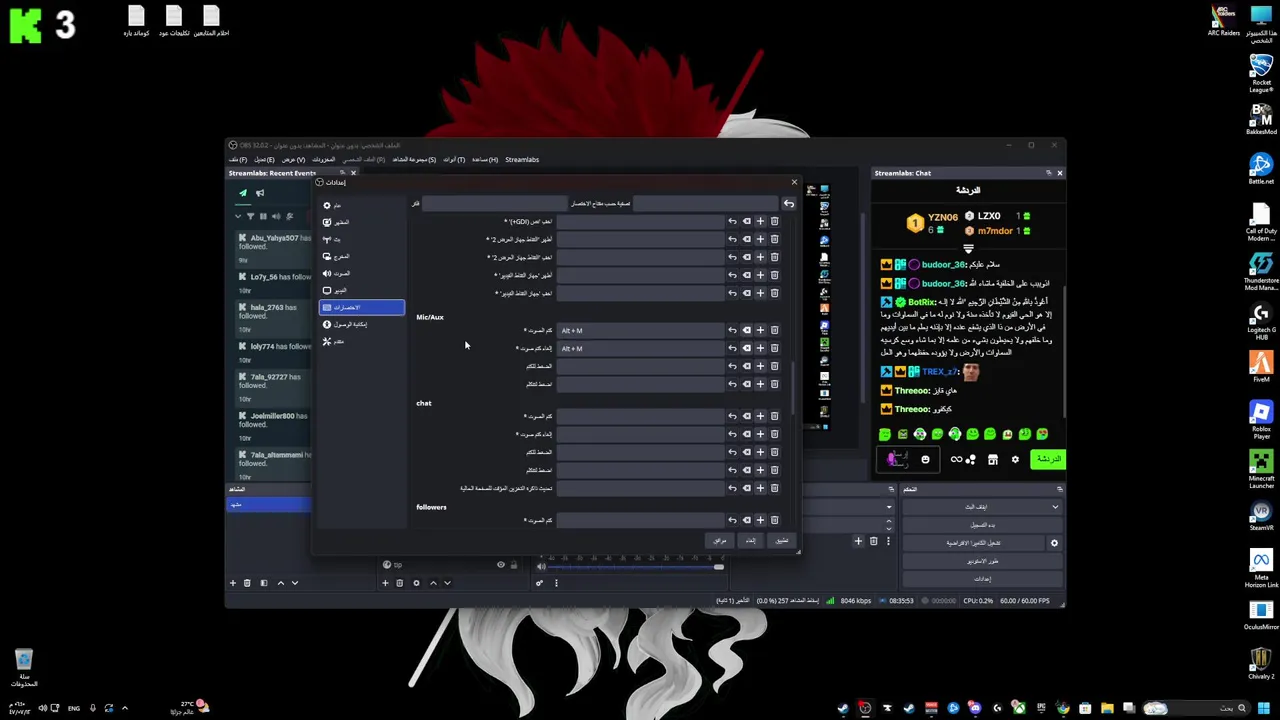Mute audio mixer speaker icon

pyautogui.click(x=541, y=567)
